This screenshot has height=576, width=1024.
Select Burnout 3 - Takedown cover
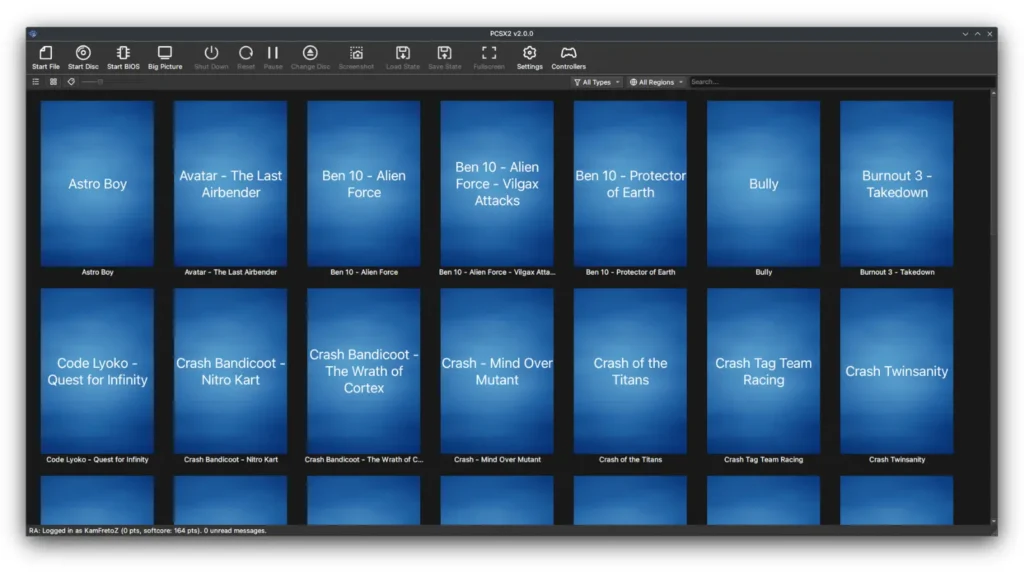click(897, 184)
